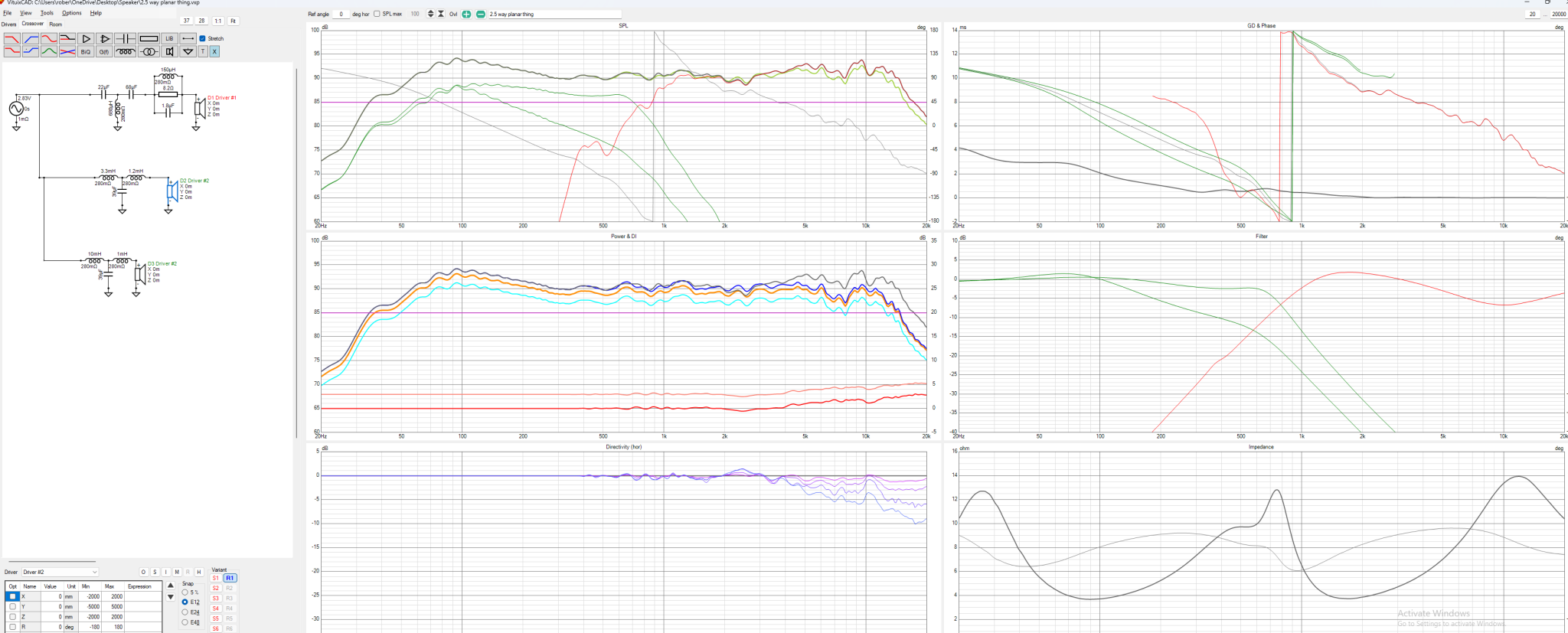
Task: Click the overlay name field '2.5 way planar thing'
Action: [x=554, y=14]
